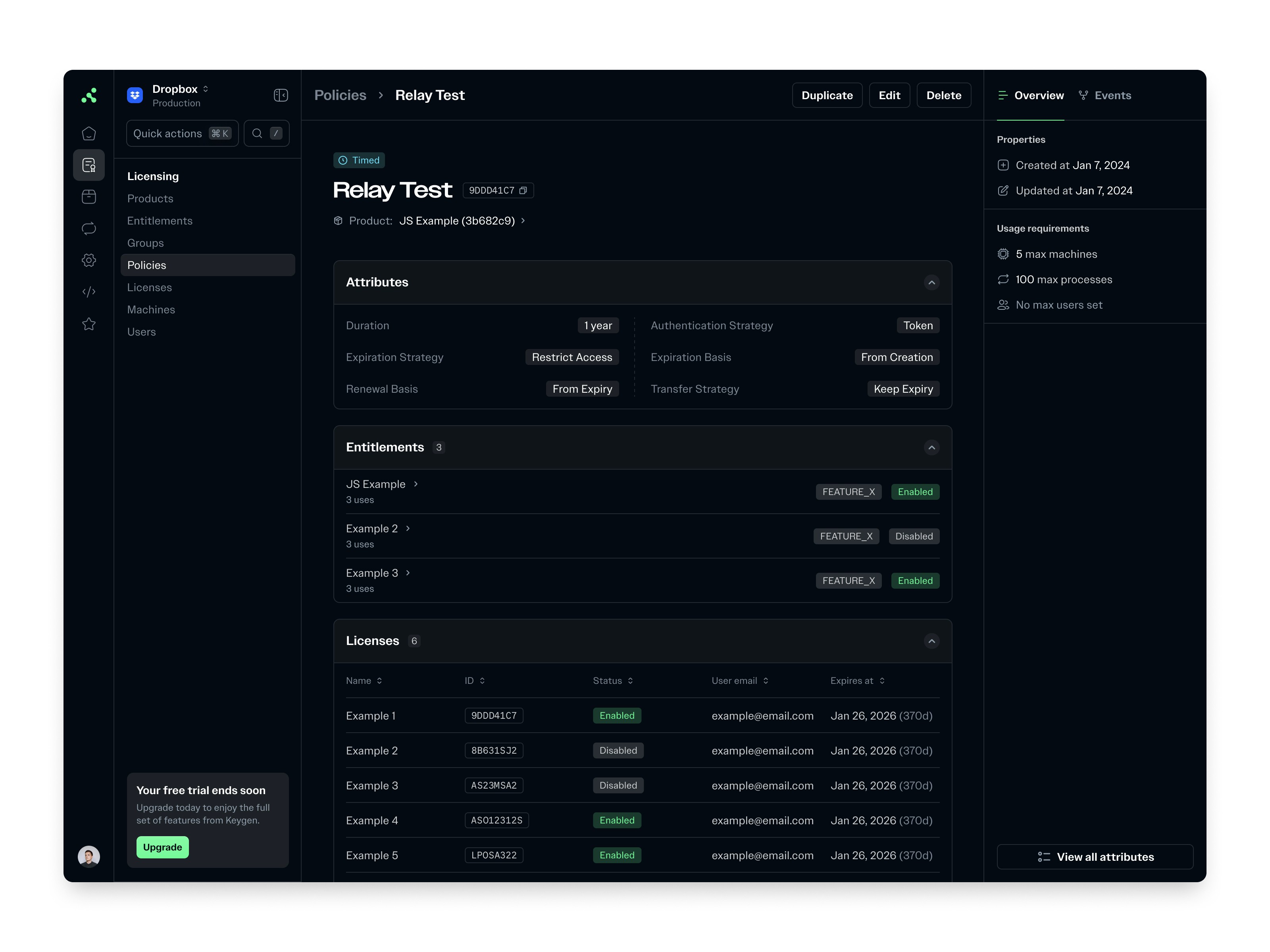Viewport: 1270px width, 952px height.
Task: Open the Home icon in the left rail
Action: pyautogui.click(x=89, y=133)
